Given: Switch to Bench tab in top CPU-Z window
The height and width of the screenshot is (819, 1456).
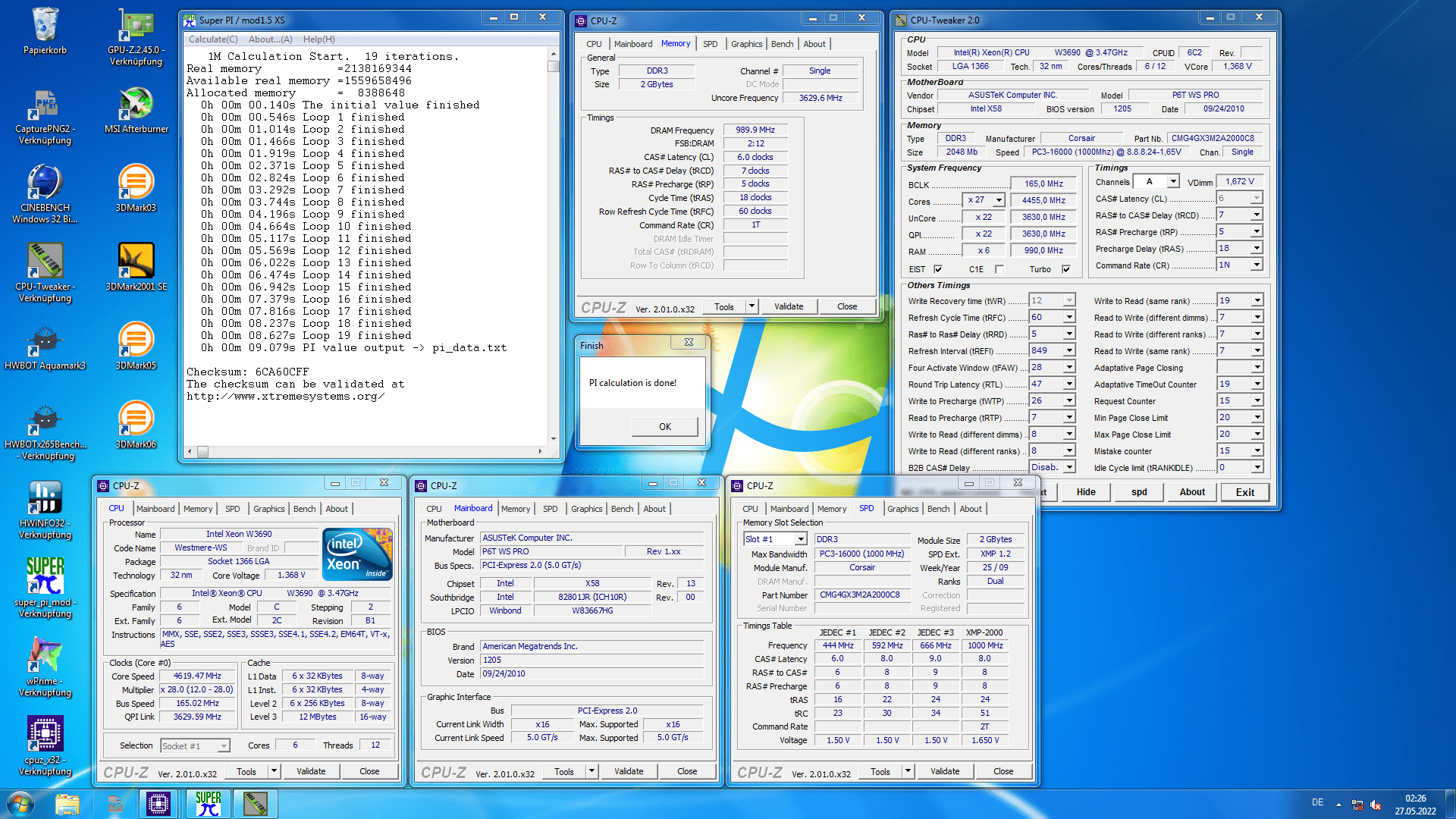Looking at the screenshot, I should [x=782, y=44].
